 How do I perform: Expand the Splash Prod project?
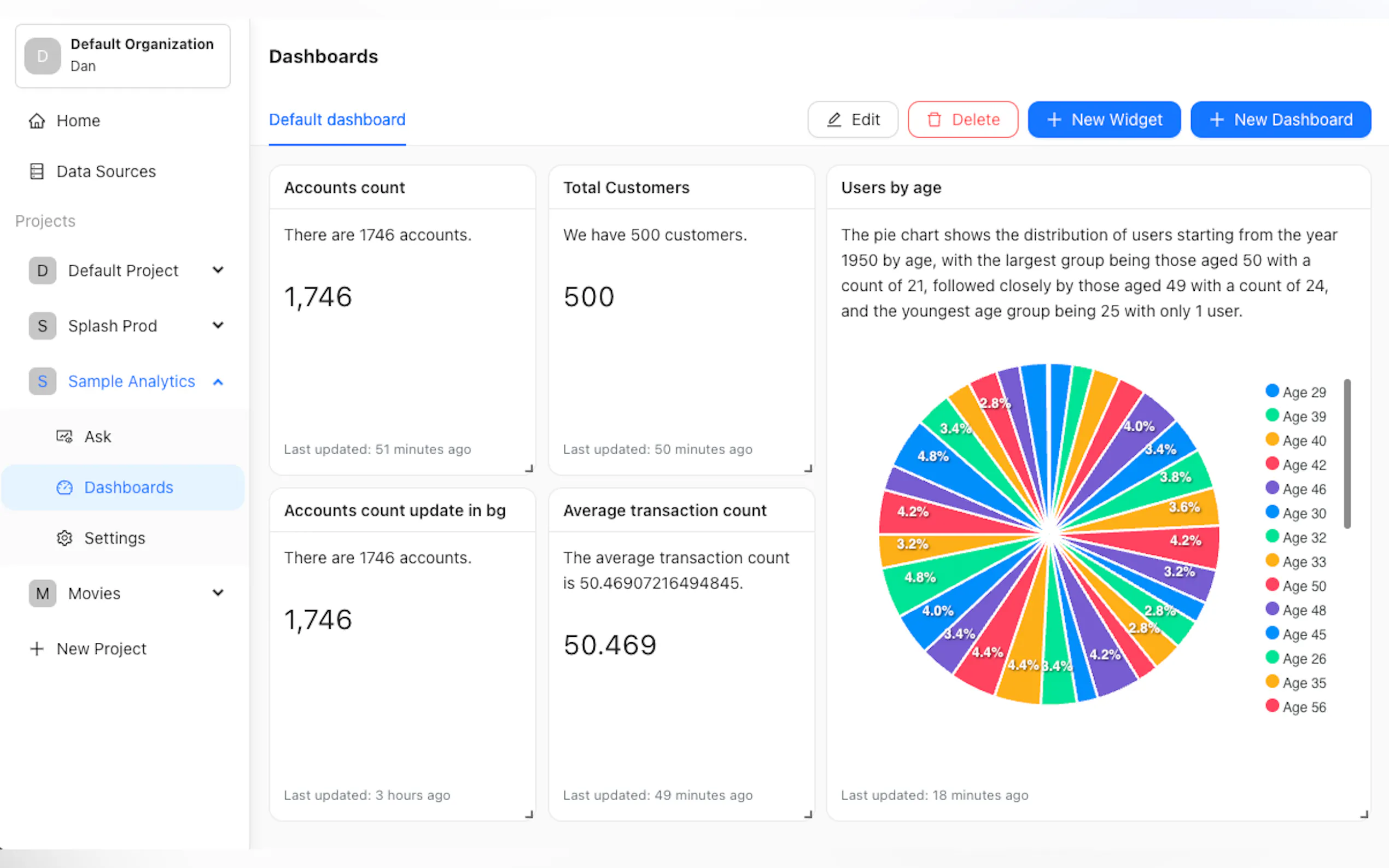pyautogui.click(x=218, y=326)
